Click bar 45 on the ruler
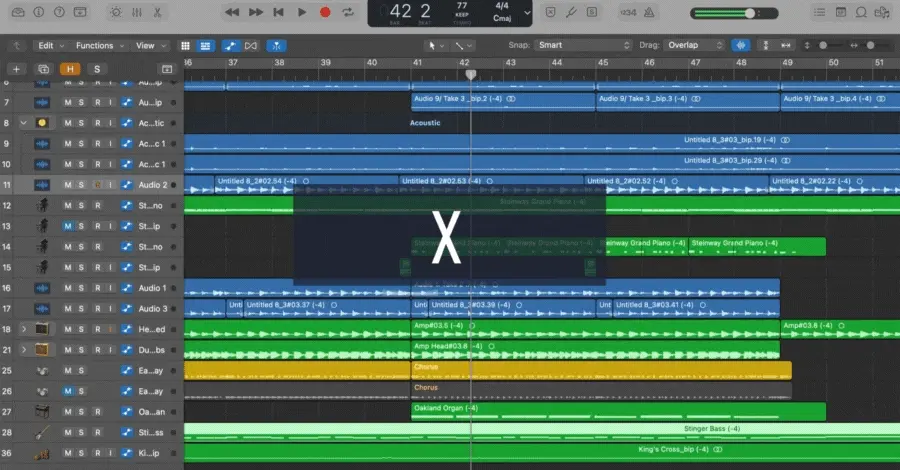 [603, 63]
